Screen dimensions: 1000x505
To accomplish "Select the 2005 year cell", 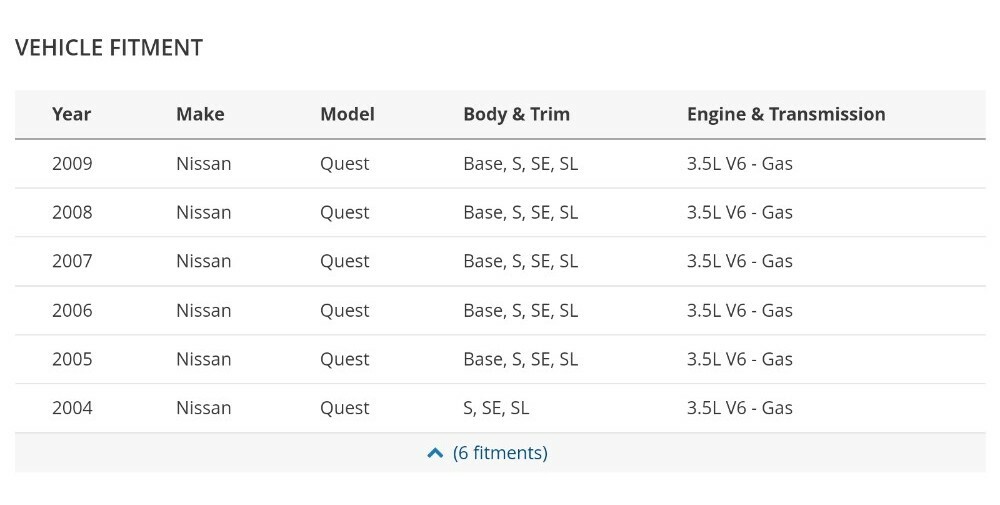I will [x=72, y=359].
